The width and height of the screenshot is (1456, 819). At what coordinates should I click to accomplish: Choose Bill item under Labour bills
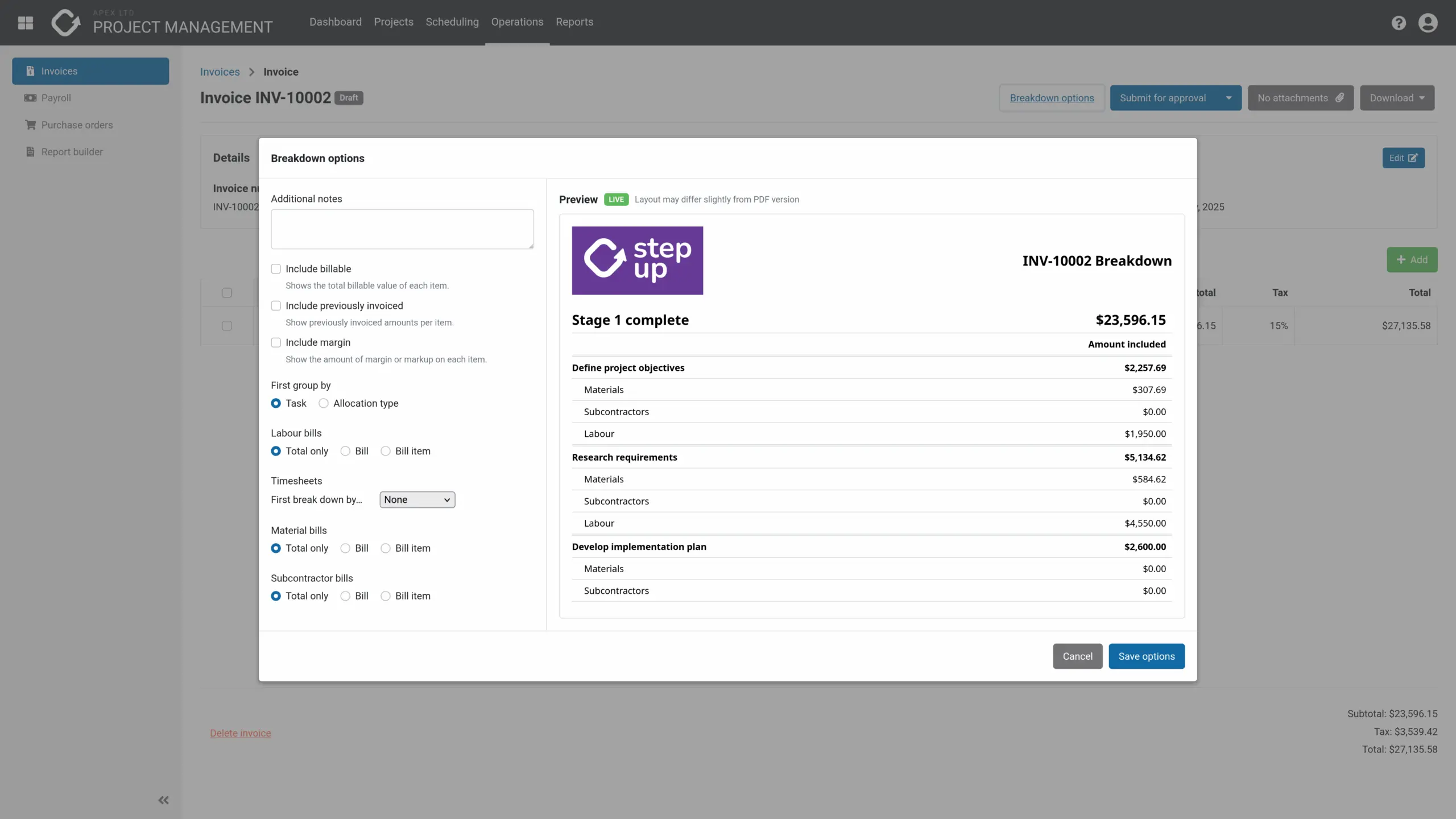tap(386, 451)
